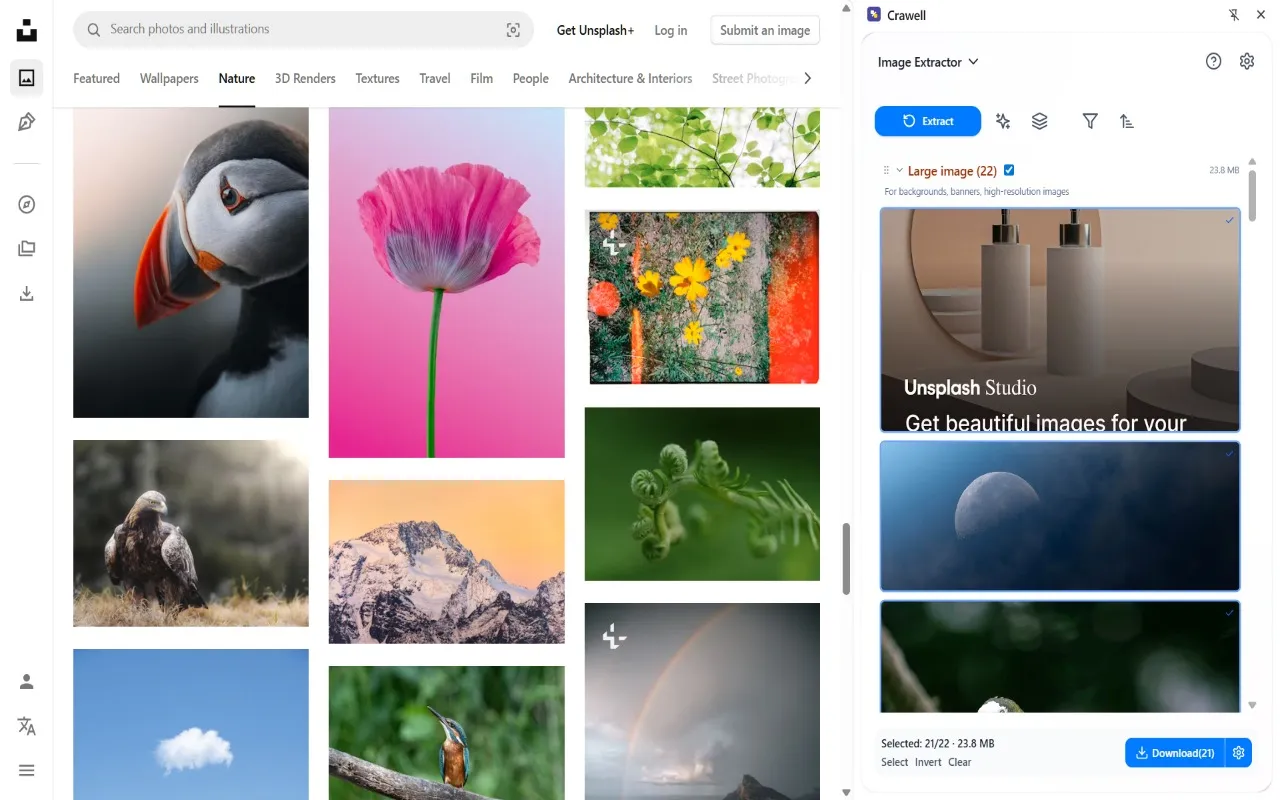Open the AI sparkle enhance tool
Screen dimensions: 1280x800
click(x=1003, y=121)
